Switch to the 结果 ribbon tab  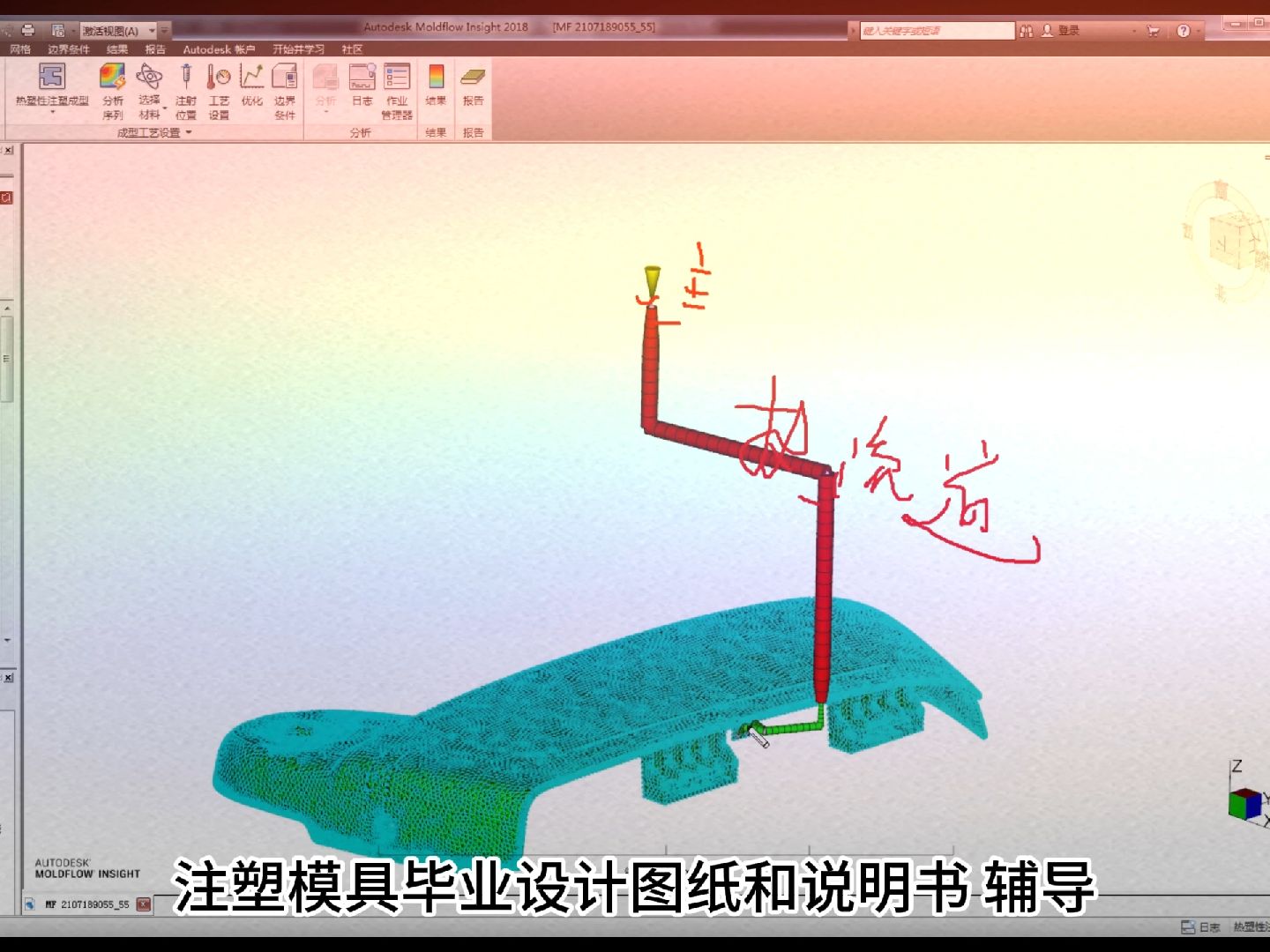pyautogui.click(x=117, y=49)
